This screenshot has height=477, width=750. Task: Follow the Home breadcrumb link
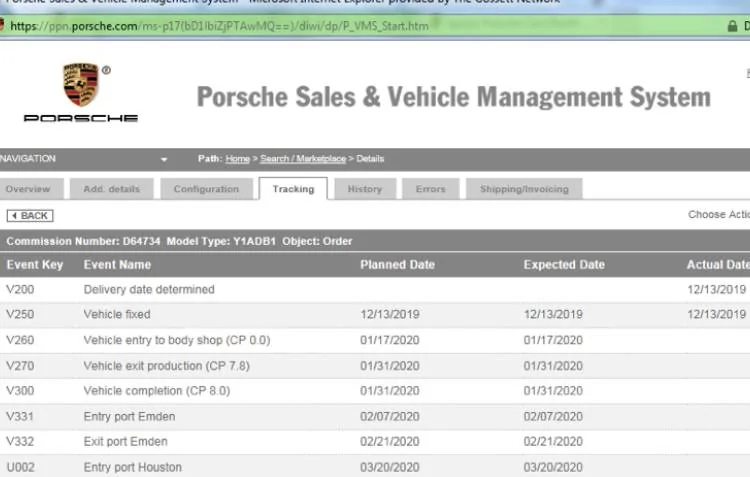click(238, 159)
